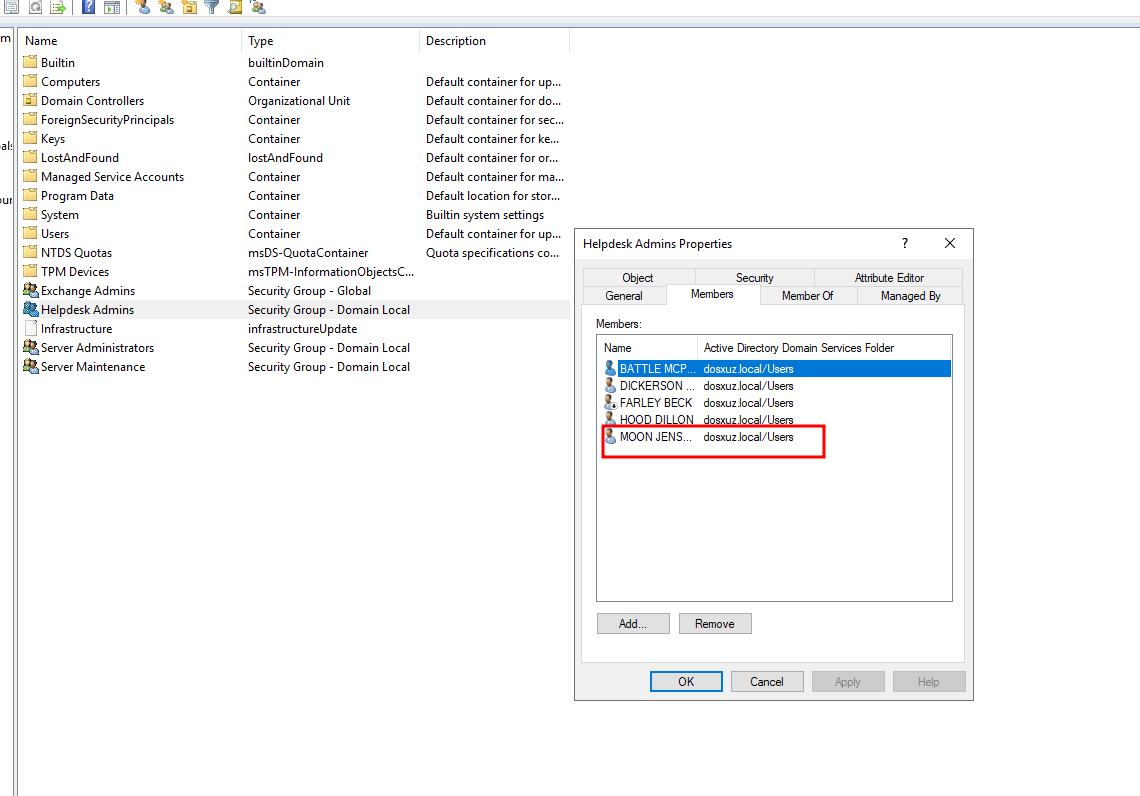Select the Exchange Admins group
This screenshot has height=796, width=1140.
pyautogui.click(x=87, y=291)
